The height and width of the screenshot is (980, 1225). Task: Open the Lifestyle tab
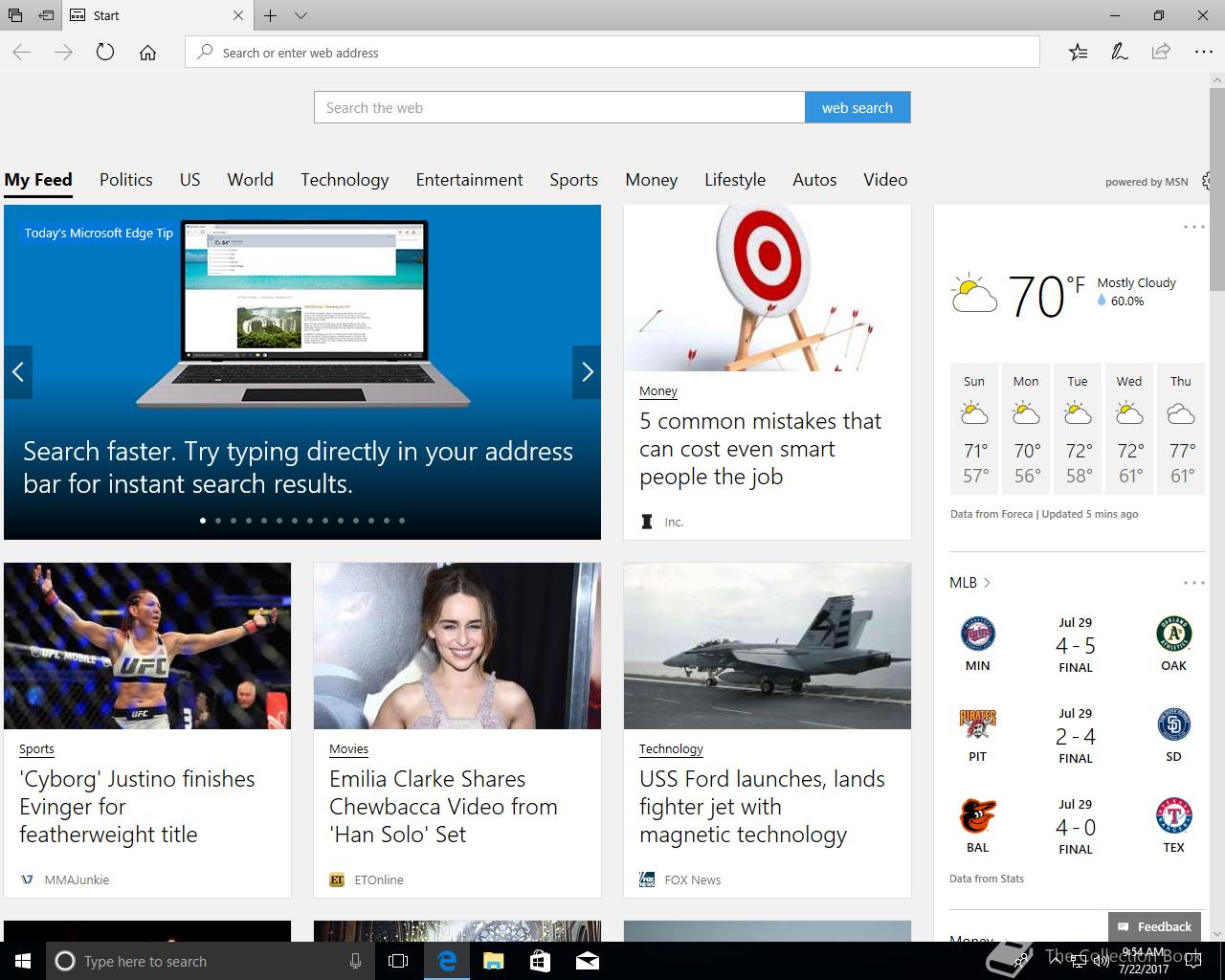[x=735, y=180]
